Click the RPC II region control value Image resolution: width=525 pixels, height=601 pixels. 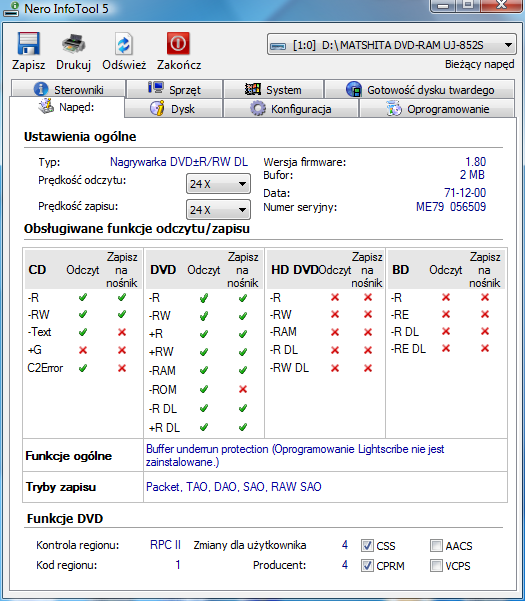tap(165, 545)
